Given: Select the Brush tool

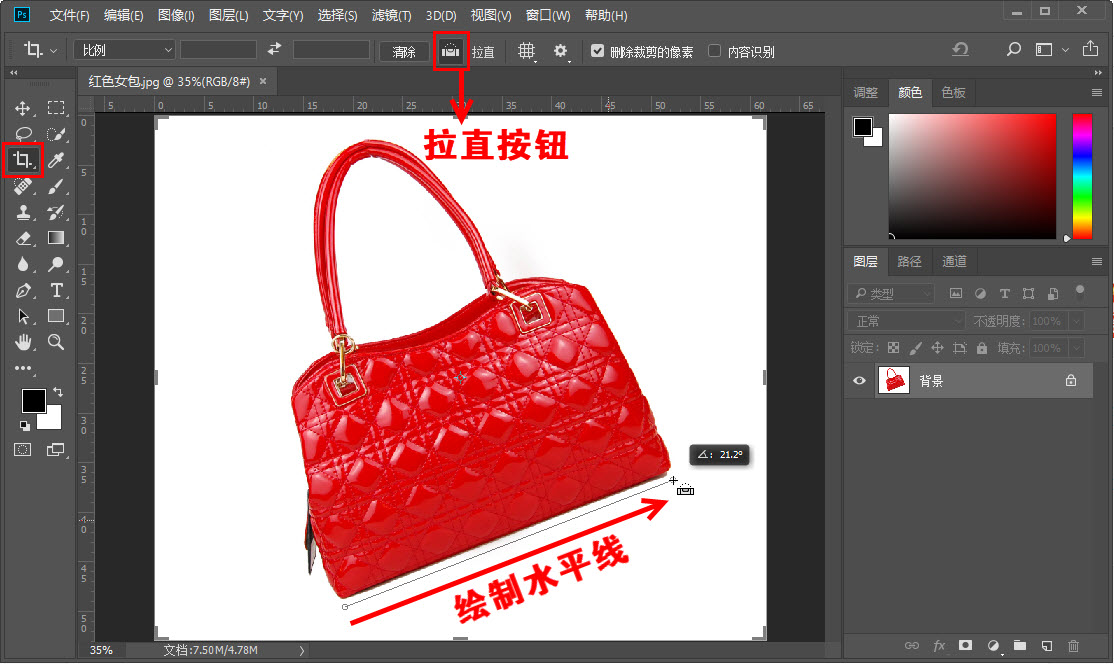Looking at the screenshot, I should pyautogui.click(x=56, y=186).
